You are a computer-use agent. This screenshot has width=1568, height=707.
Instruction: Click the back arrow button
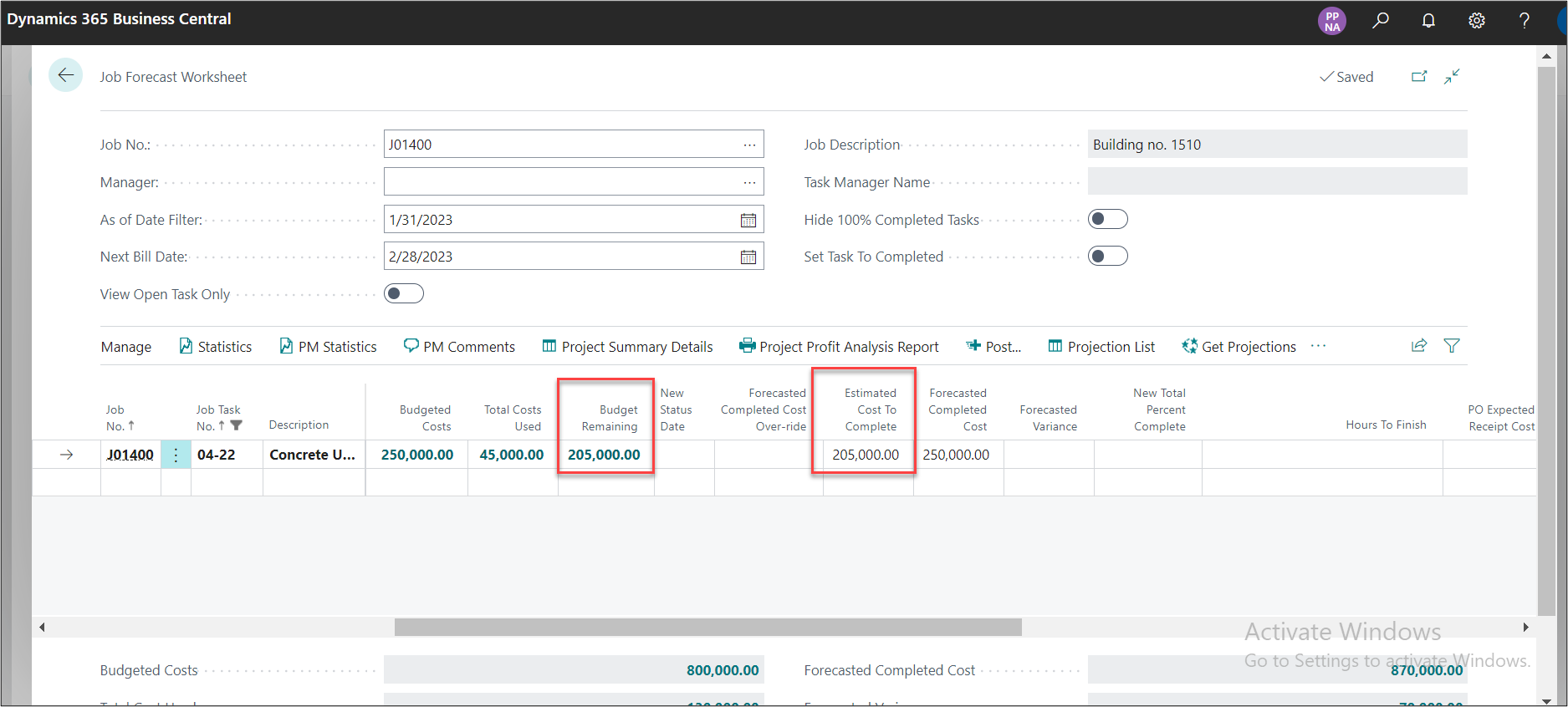pos(65,75)
